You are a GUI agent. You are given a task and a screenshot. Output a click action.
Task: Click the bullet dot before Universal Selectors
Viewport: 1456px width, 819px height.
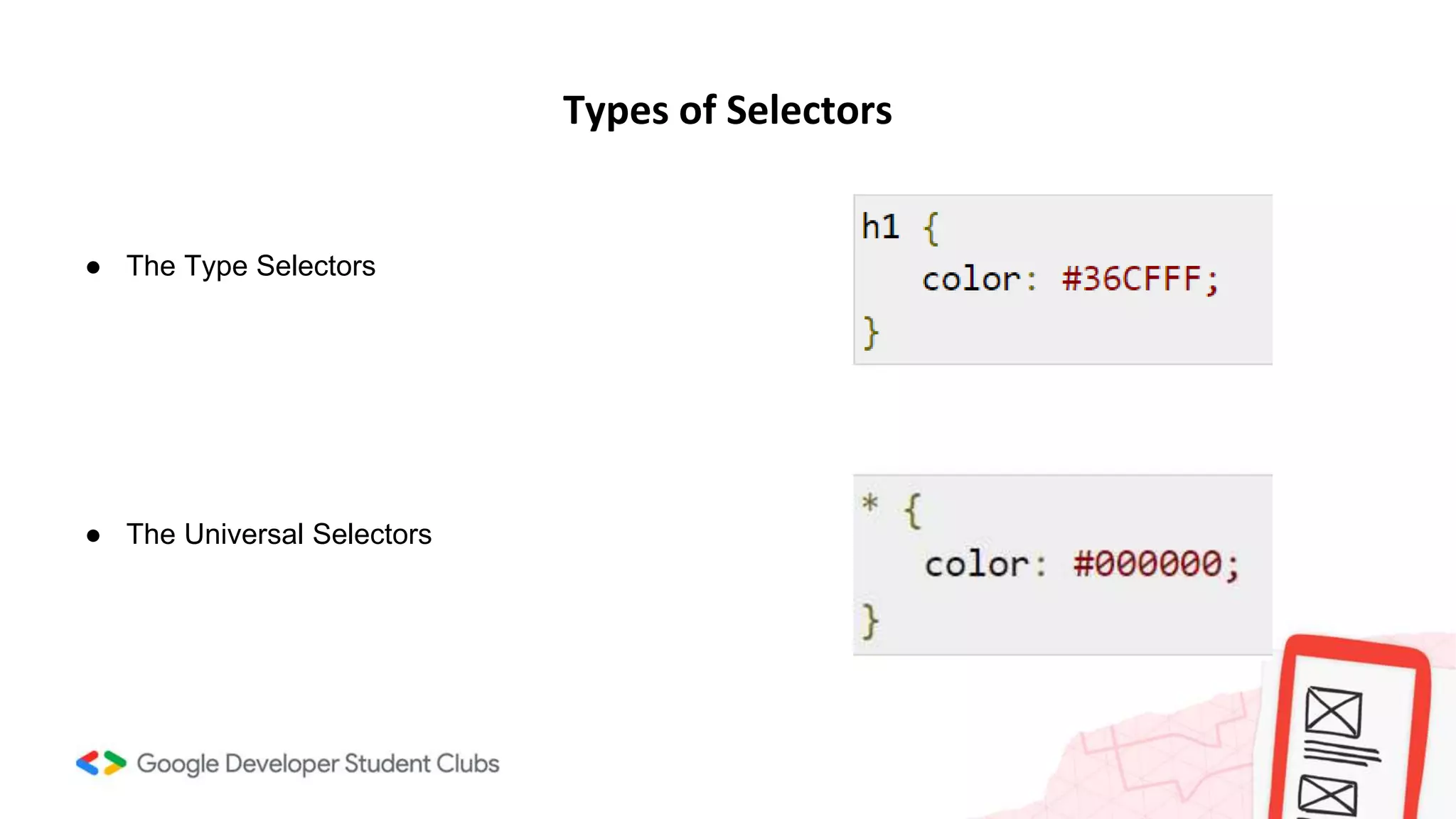point(93,535)
